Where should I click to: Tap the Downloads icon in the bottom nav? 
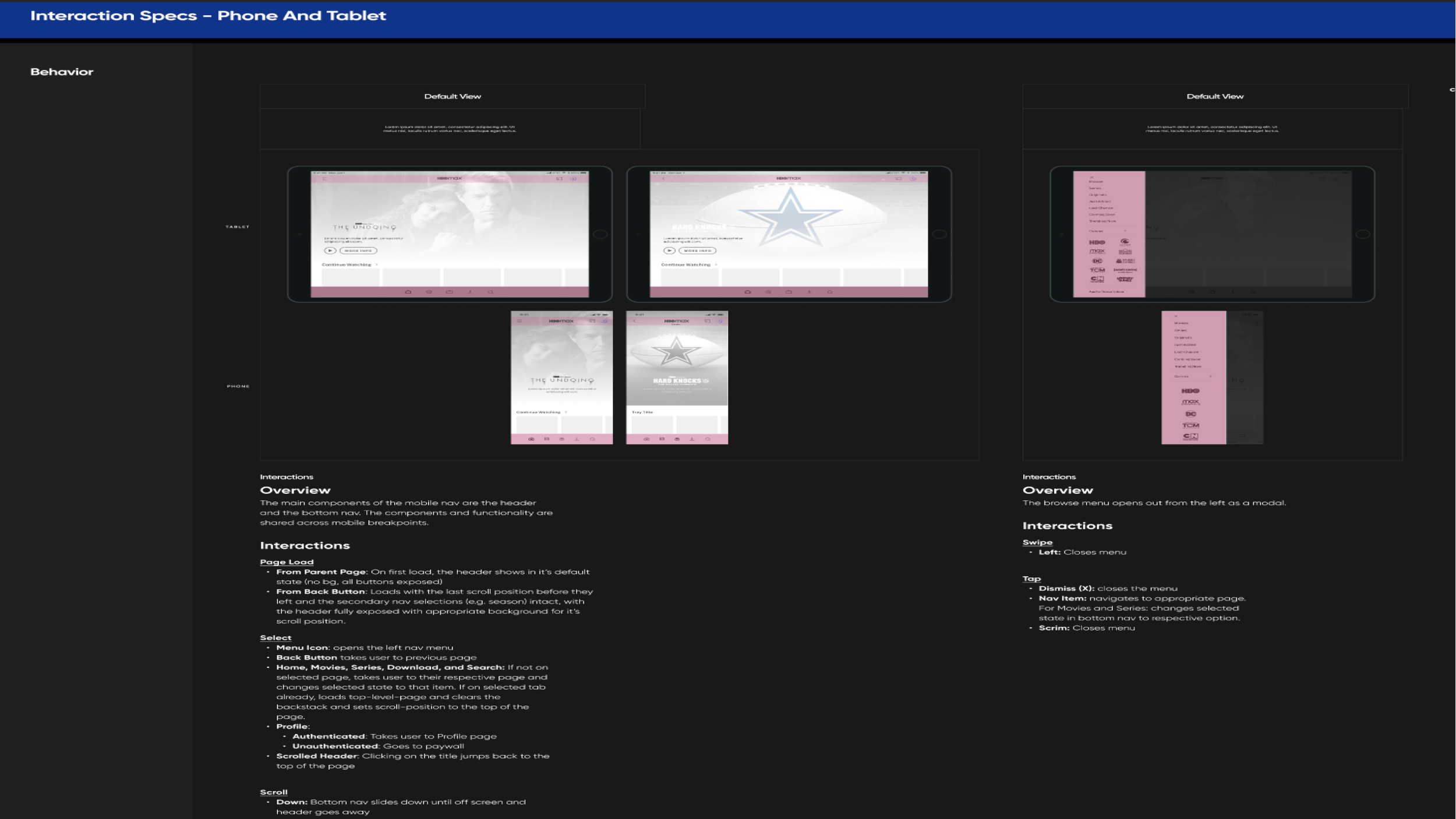(x=577, y=439)
